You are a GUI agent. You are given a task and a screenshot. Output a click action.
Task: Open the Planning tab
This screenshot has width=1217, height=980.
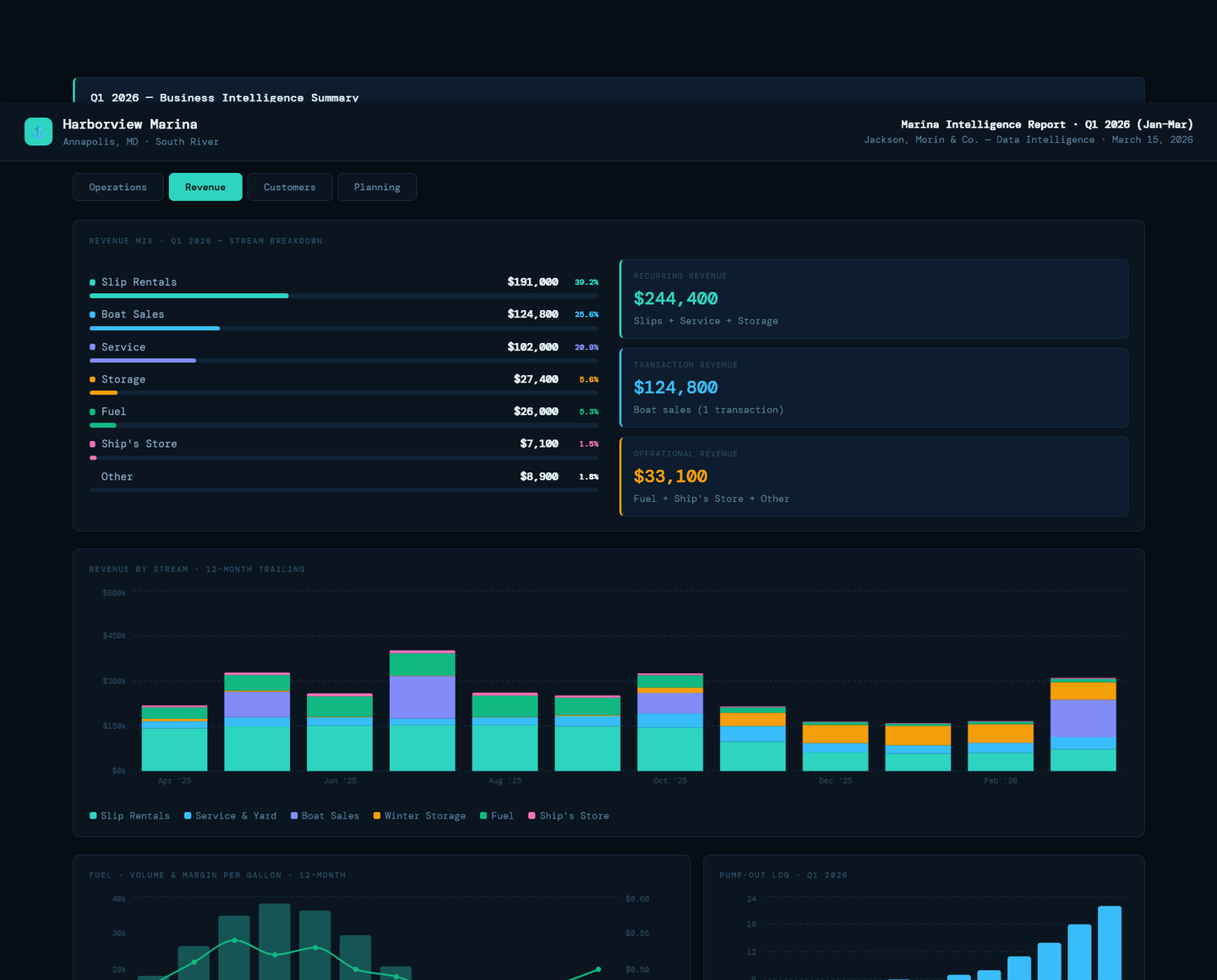[377, 187]
